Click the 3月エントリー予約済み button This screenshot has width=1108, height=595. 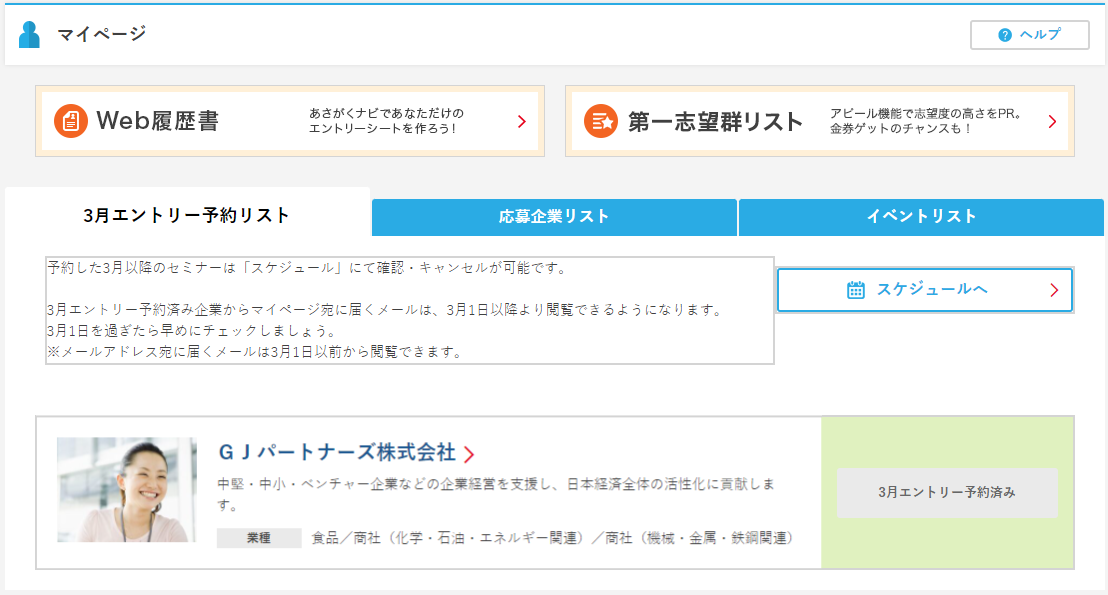[947, 493]
